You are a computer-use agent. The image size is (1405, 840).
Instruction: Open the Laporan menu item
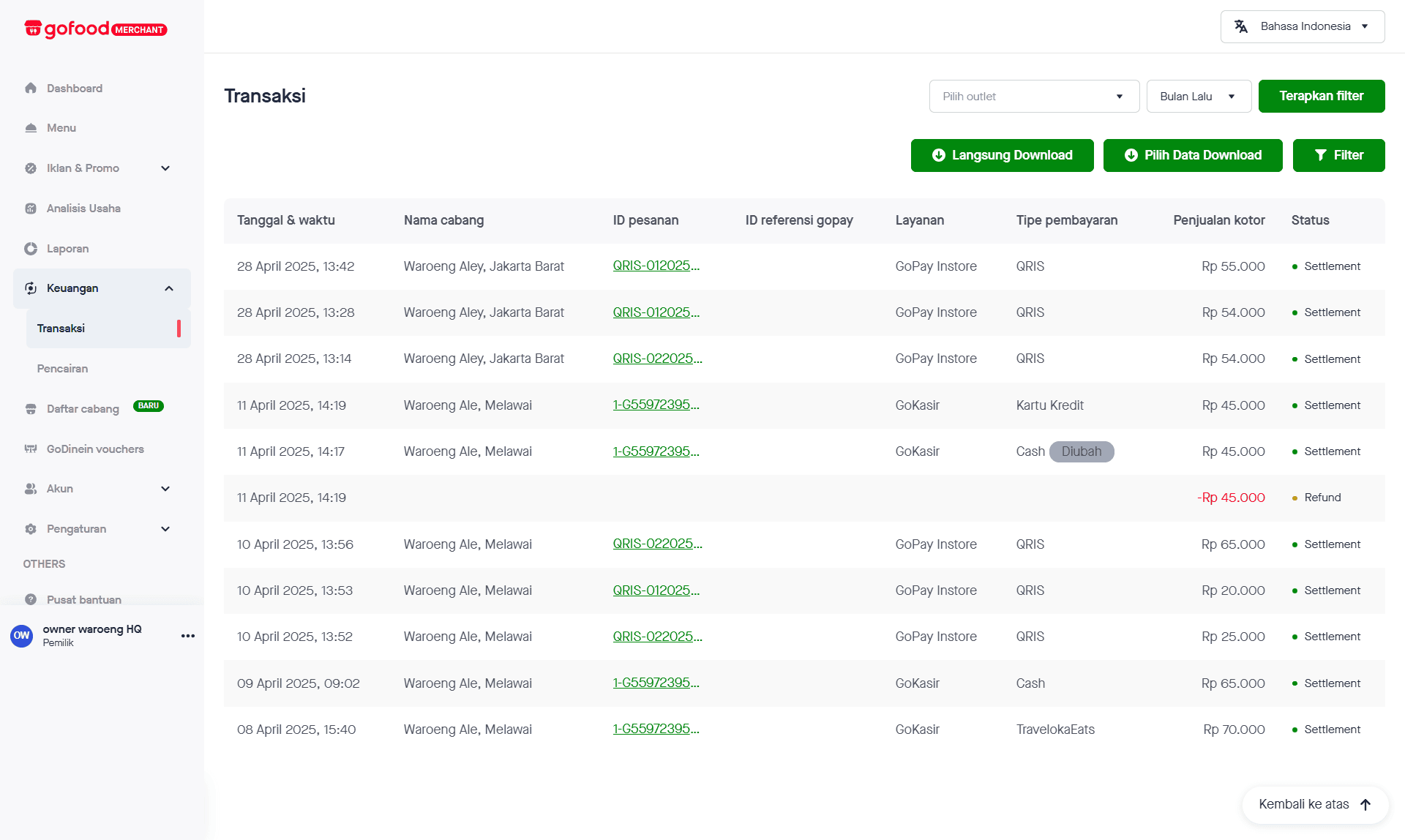(67, 249)
